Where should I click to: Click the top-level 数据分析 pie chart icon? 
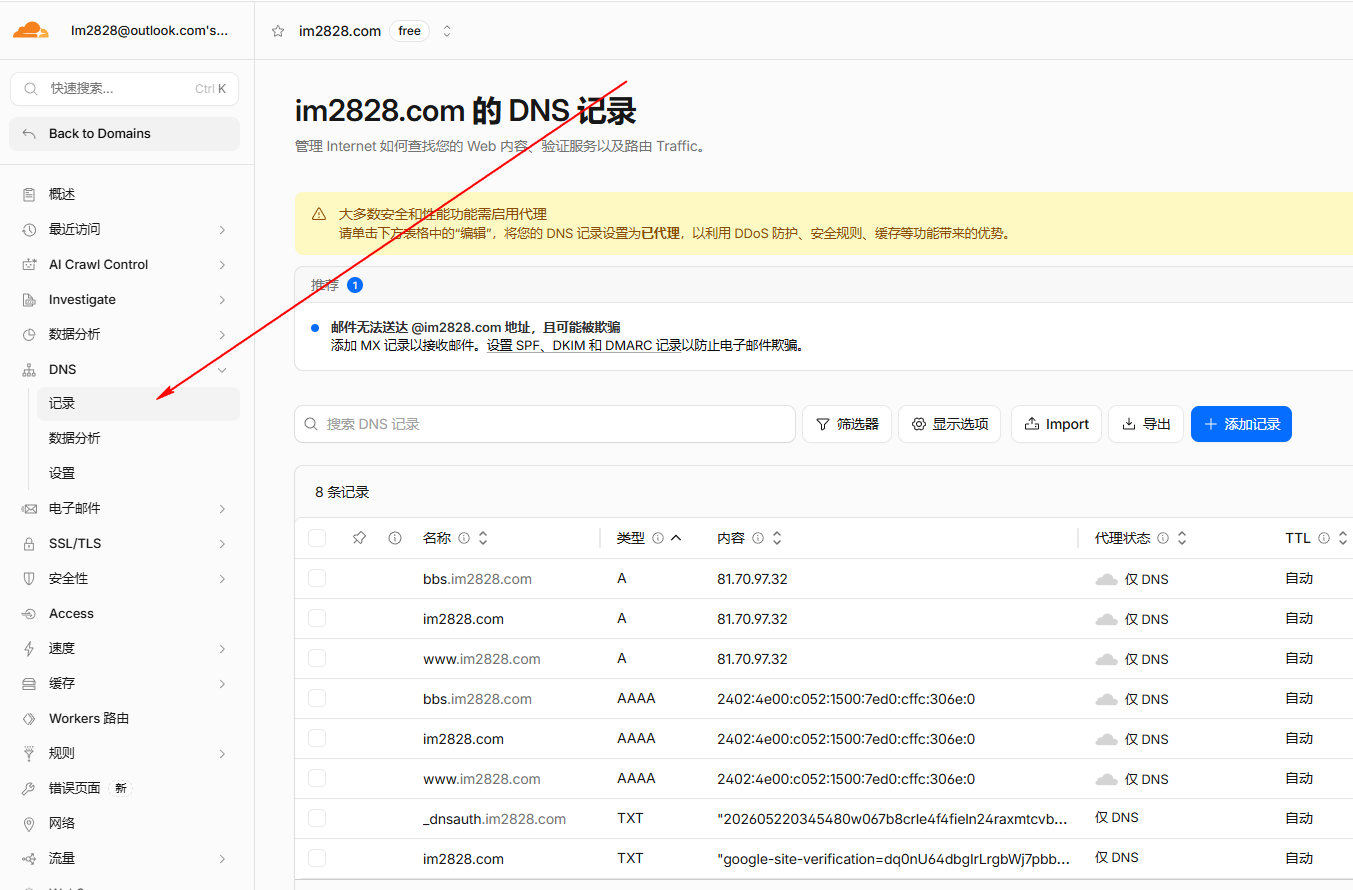pos(29,334)
